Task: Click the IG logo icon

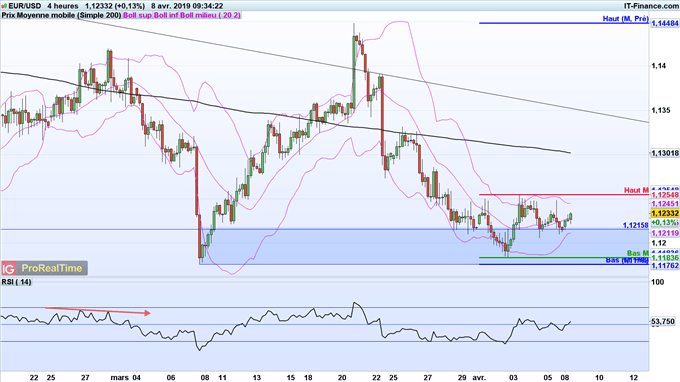Action: click(9, 268)
